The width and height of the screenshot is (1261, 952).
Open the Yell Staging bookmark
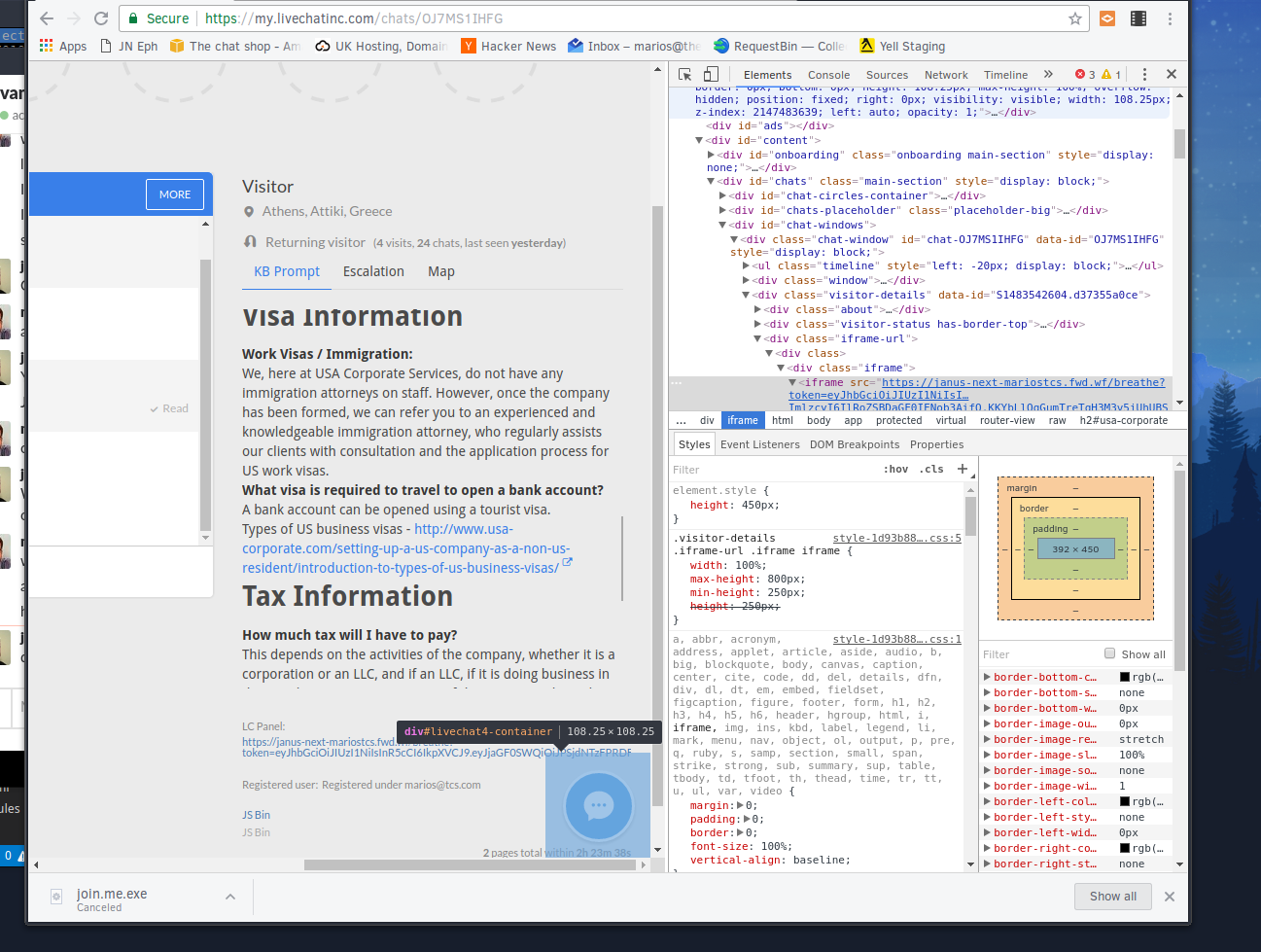(x=902, y=46)
